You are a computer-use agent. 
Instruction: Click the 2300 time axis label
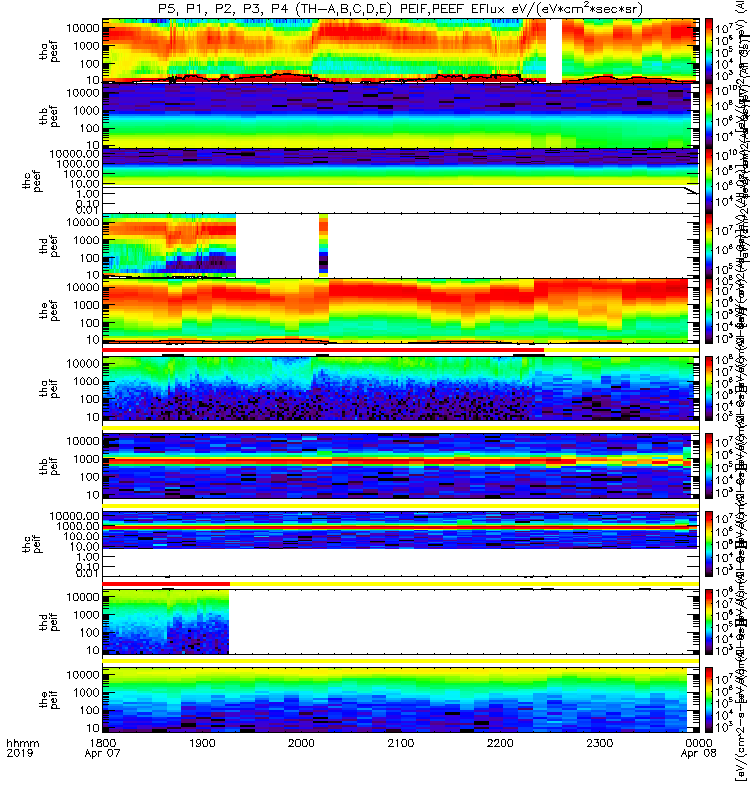(x=599, y=743)
